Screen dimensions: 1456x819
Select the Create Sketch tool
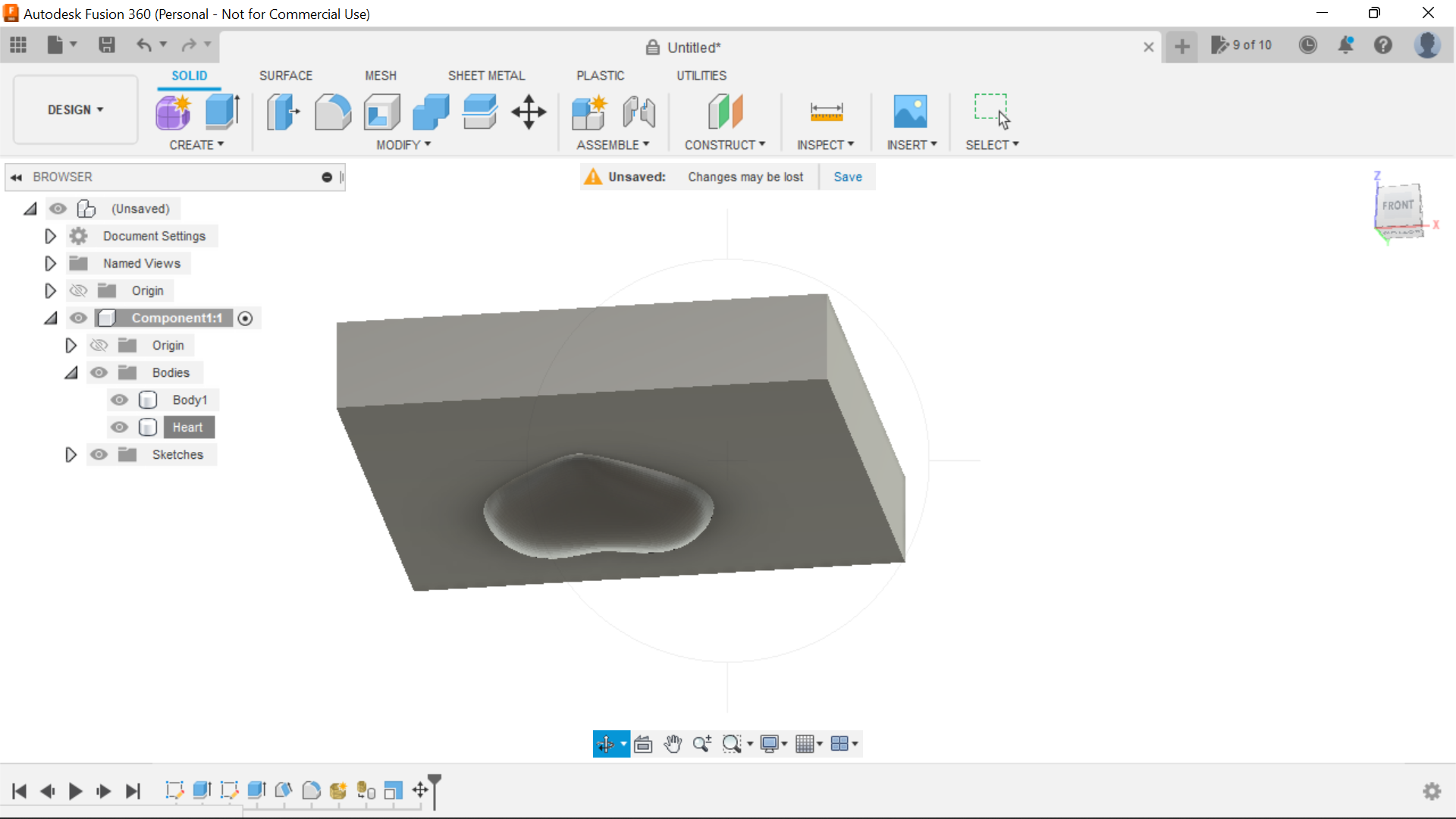pos(173,111)
